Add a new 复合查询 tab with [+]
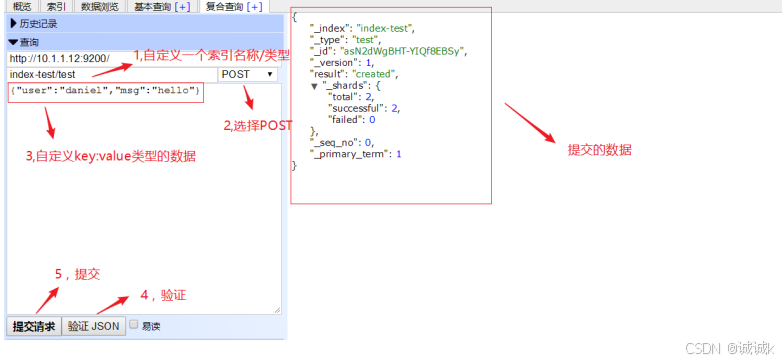The height and width of the screenshot is (362, 782). (254, 6)
